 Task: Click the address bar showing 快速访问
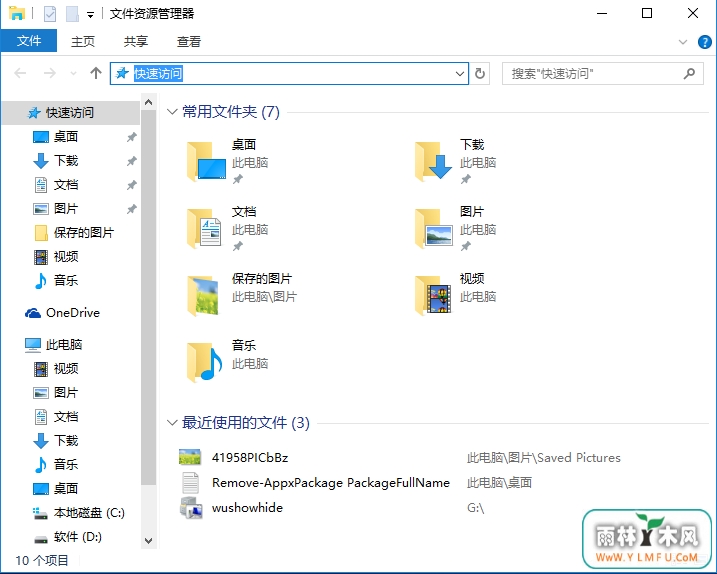click(x=289, y=74)
